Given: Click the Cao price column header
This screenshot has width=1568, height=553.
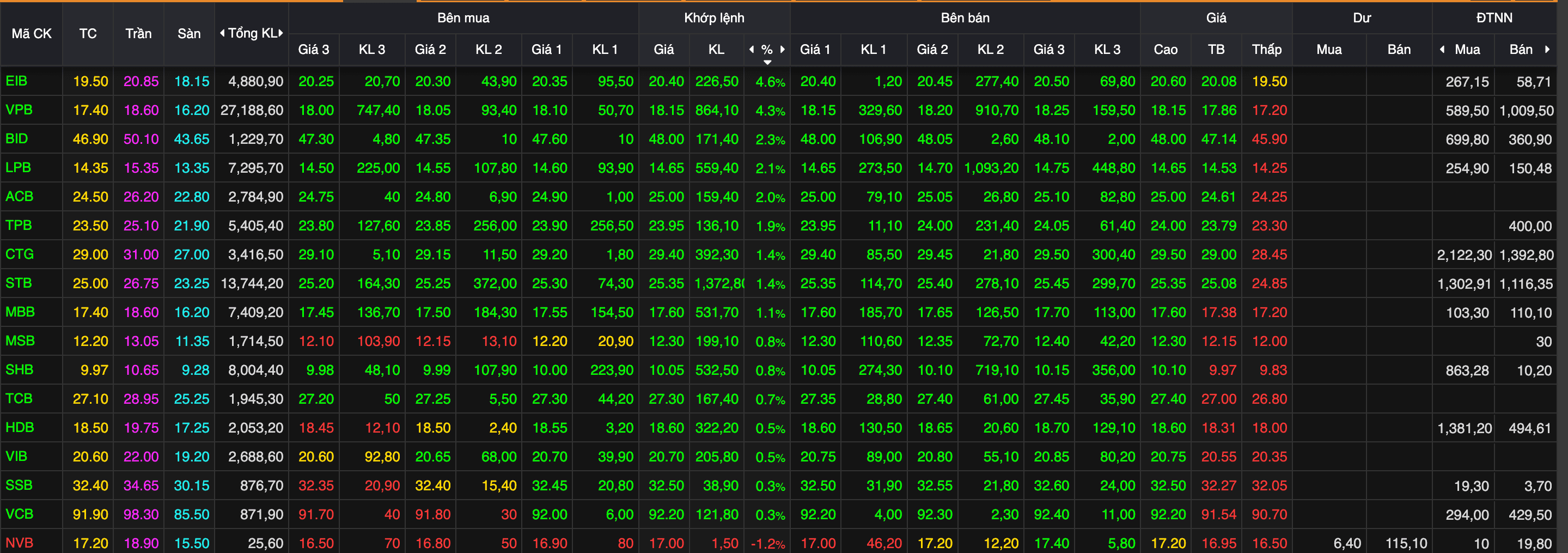Looking at the screenshot, I should click(x=1166, y=50).
